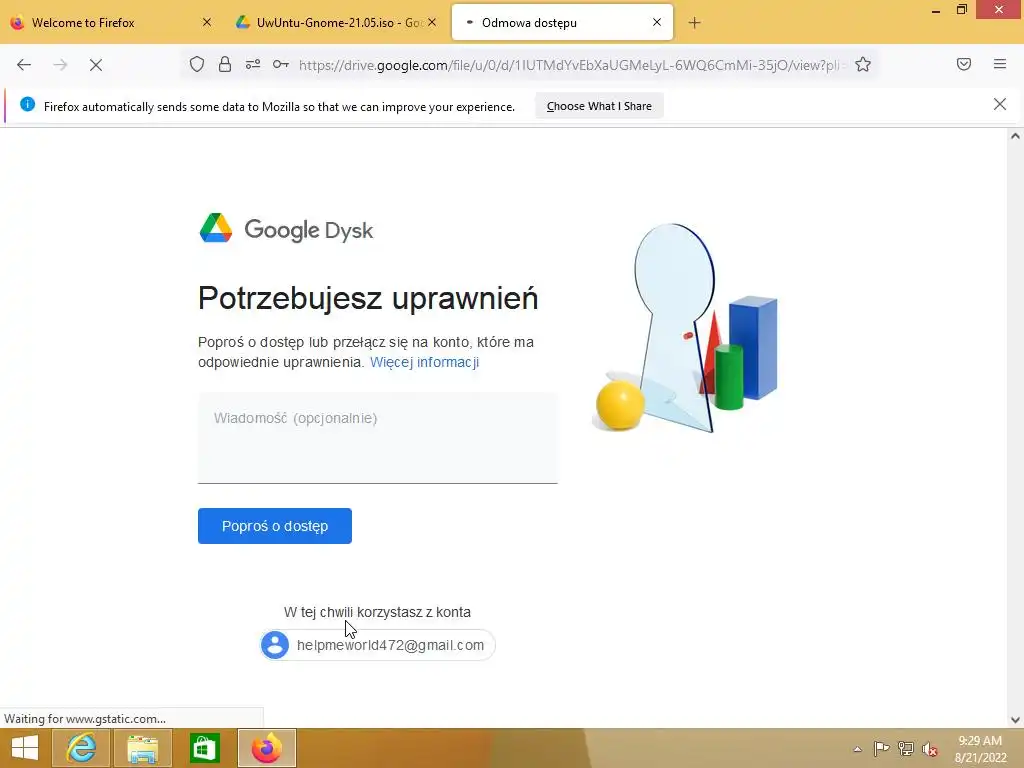Dismiss the Mozilla data notification bar
The image size is (1024, 768).
pyautogui.click(x=1000, y=104)
